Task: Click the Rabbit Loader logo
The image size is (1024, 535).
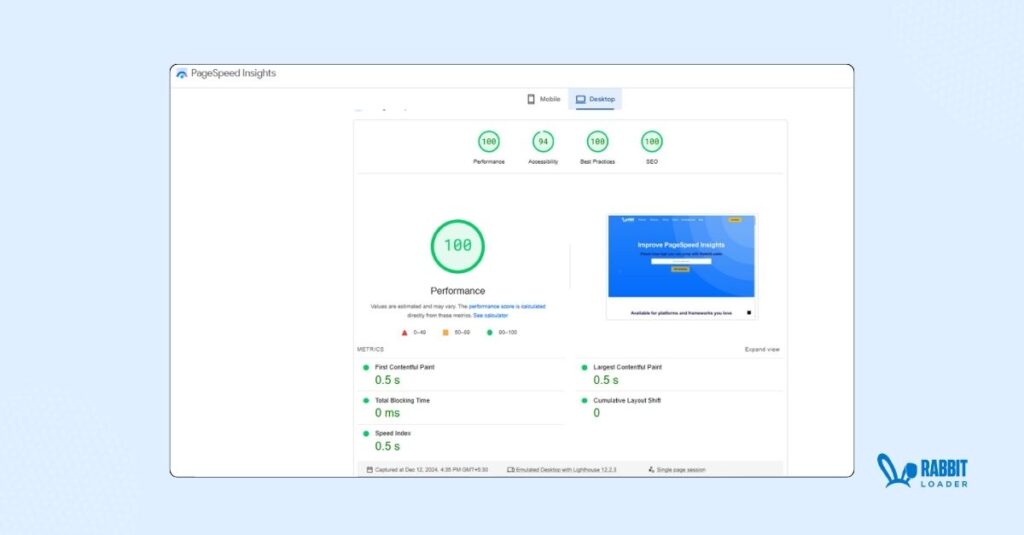Action: pos(922,471)
